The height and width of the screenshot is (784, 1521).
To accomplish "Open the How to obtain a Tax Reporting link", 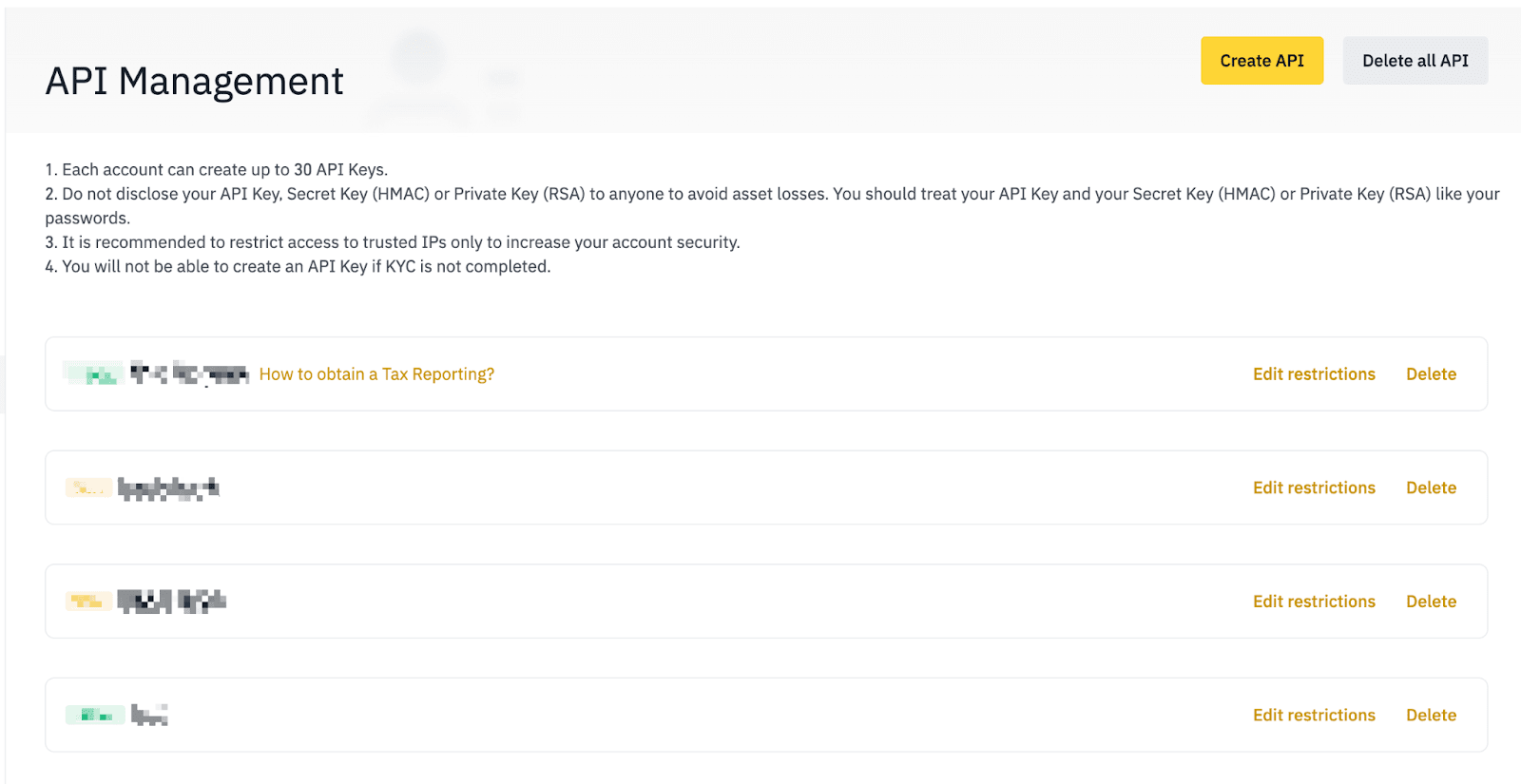I will [x=376, y=374].
